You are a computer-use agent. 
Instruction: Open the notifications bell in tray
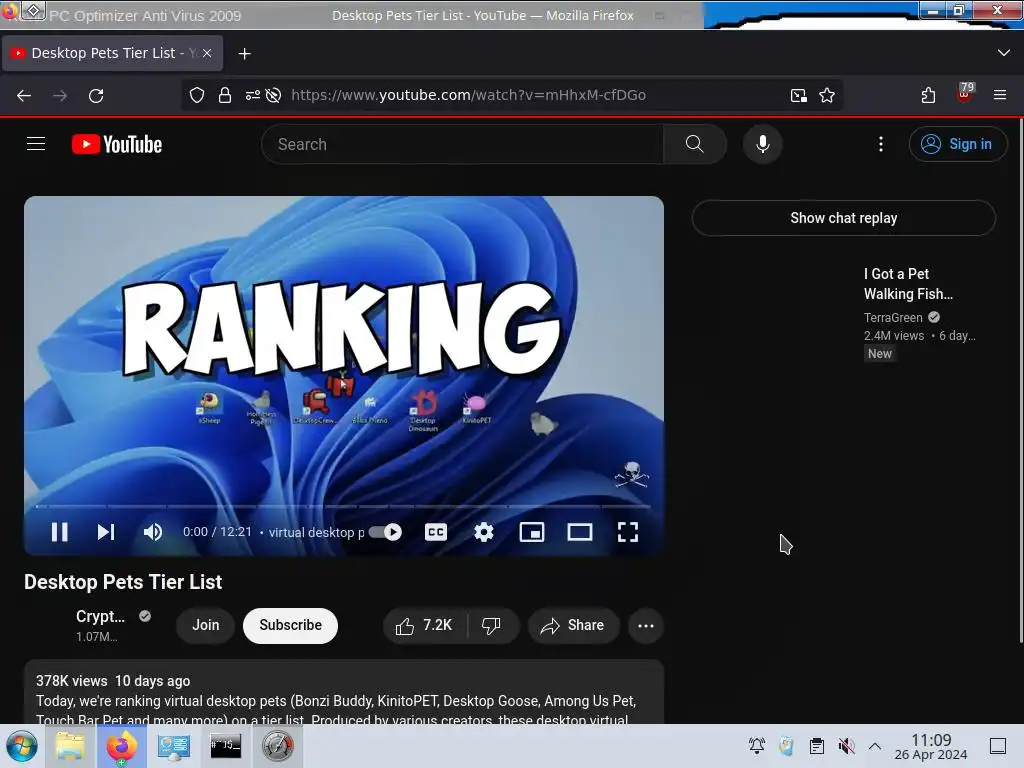(x=757, y=746)
